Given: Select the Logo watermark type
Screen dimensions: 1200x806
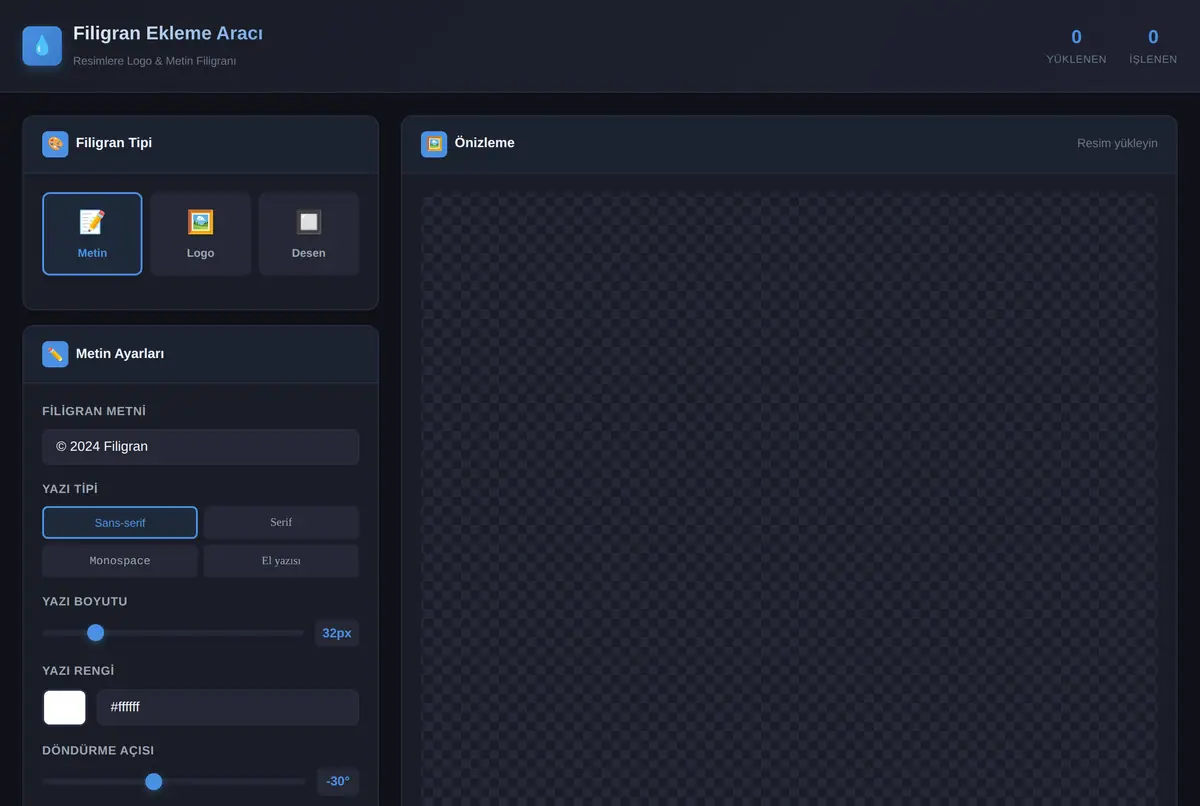Looking at the screenshot, I should 200,234.
